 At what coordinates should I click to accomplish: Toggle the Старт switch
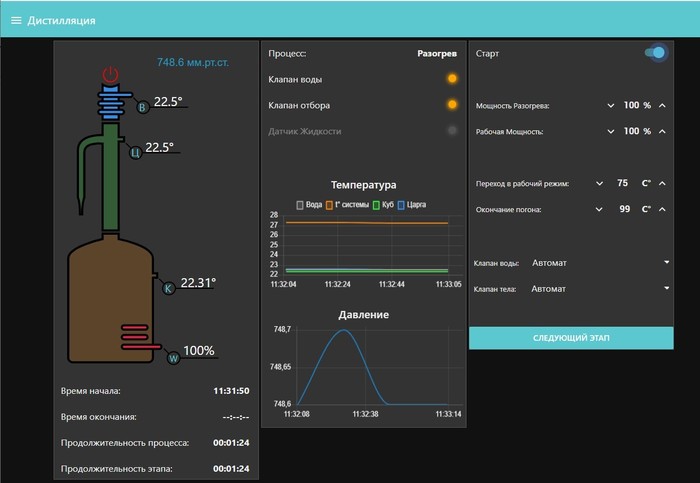(655, 53)
